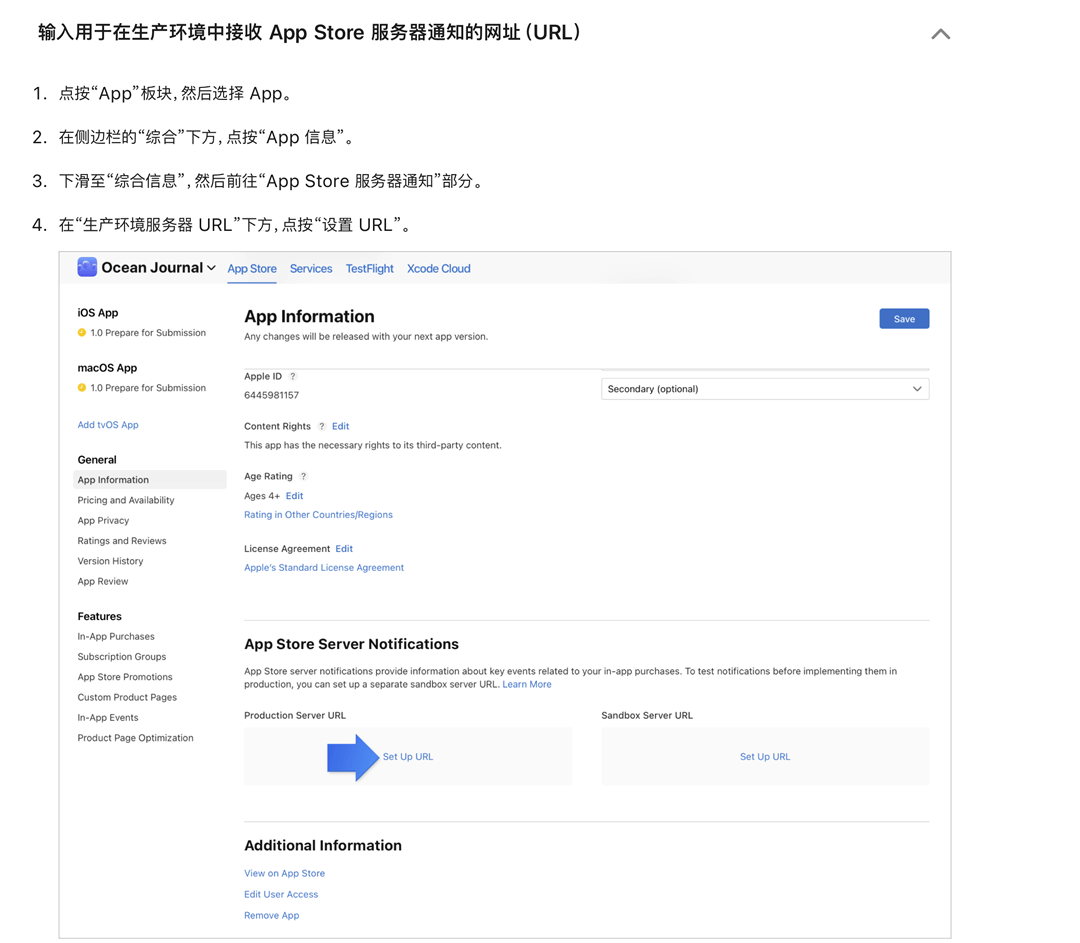The height and width of the screenshot is (943, 1080).
Task: Open App Store Promotions sidebar item
Action: [x=125, y=677]
